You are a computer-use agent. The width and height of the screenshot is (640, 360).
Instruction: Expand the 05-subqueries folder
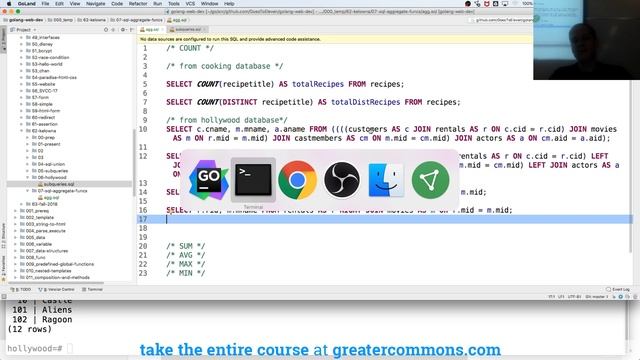coord(28,171)
